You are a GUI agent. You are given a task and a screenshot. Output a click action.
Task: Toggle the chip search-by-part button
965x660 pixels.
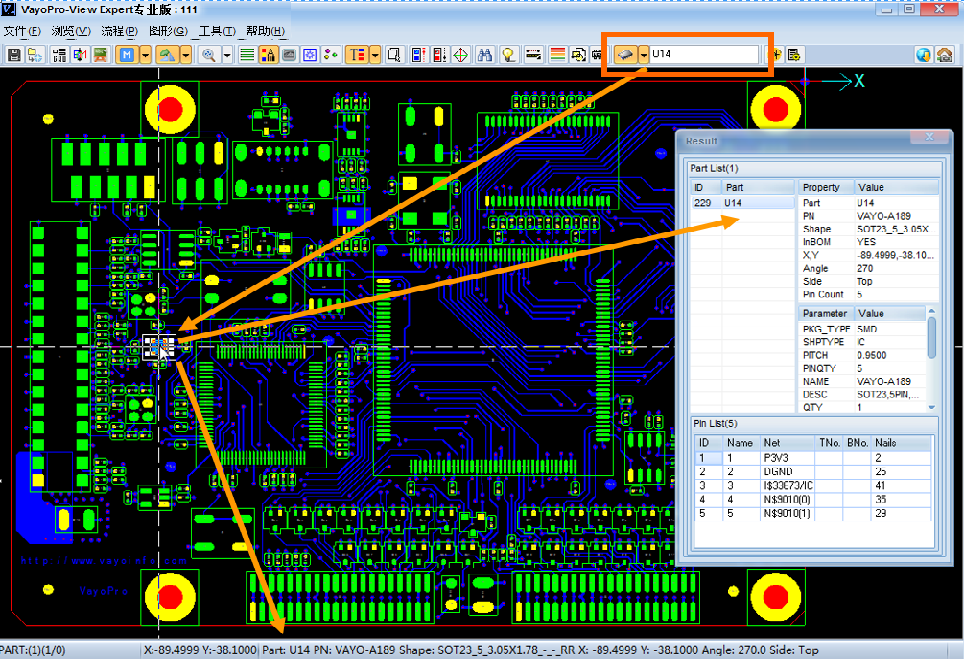click(625, 55)
